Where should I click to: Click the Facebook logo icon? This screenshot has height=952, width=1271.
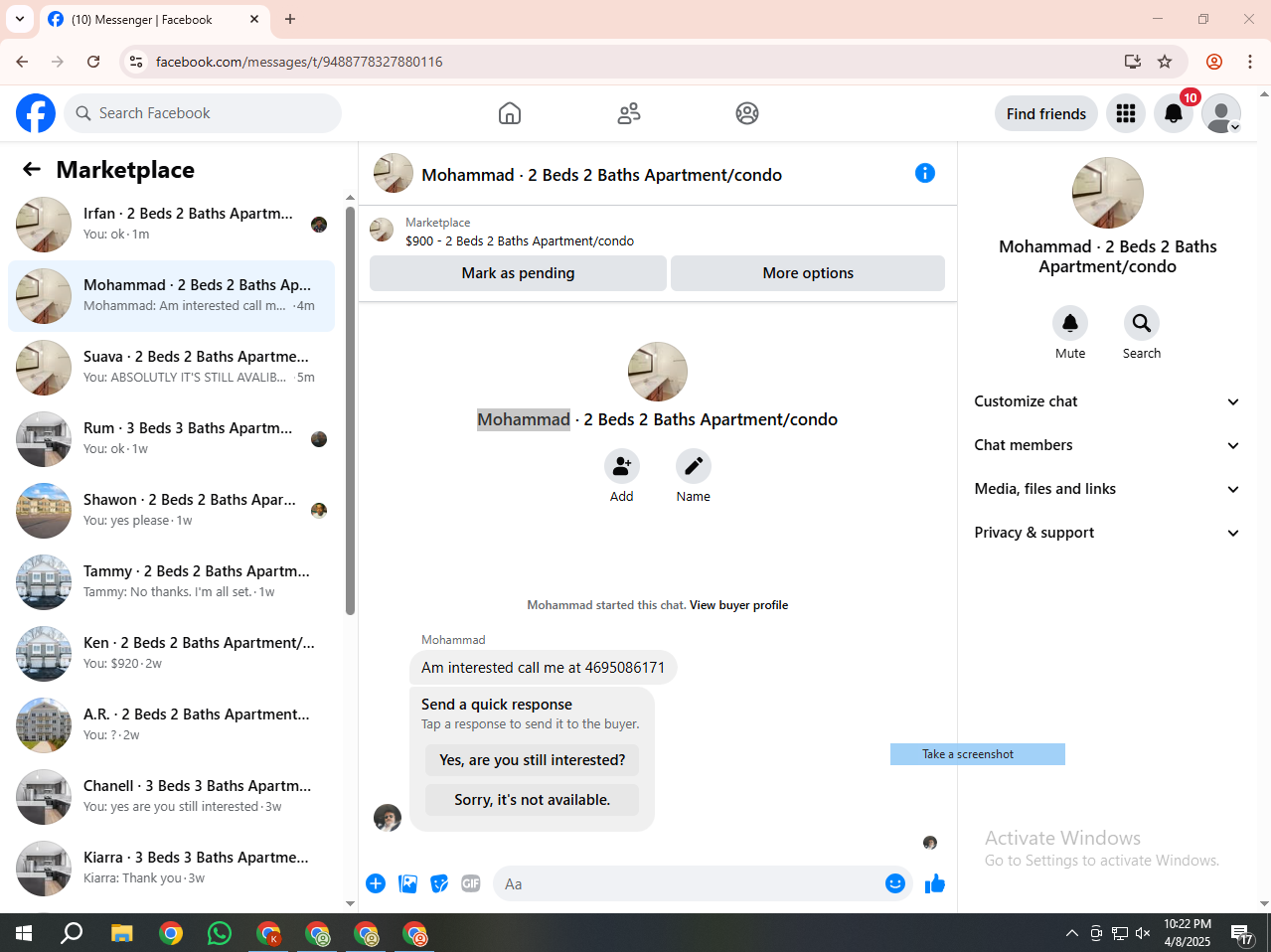click(36, 113)
